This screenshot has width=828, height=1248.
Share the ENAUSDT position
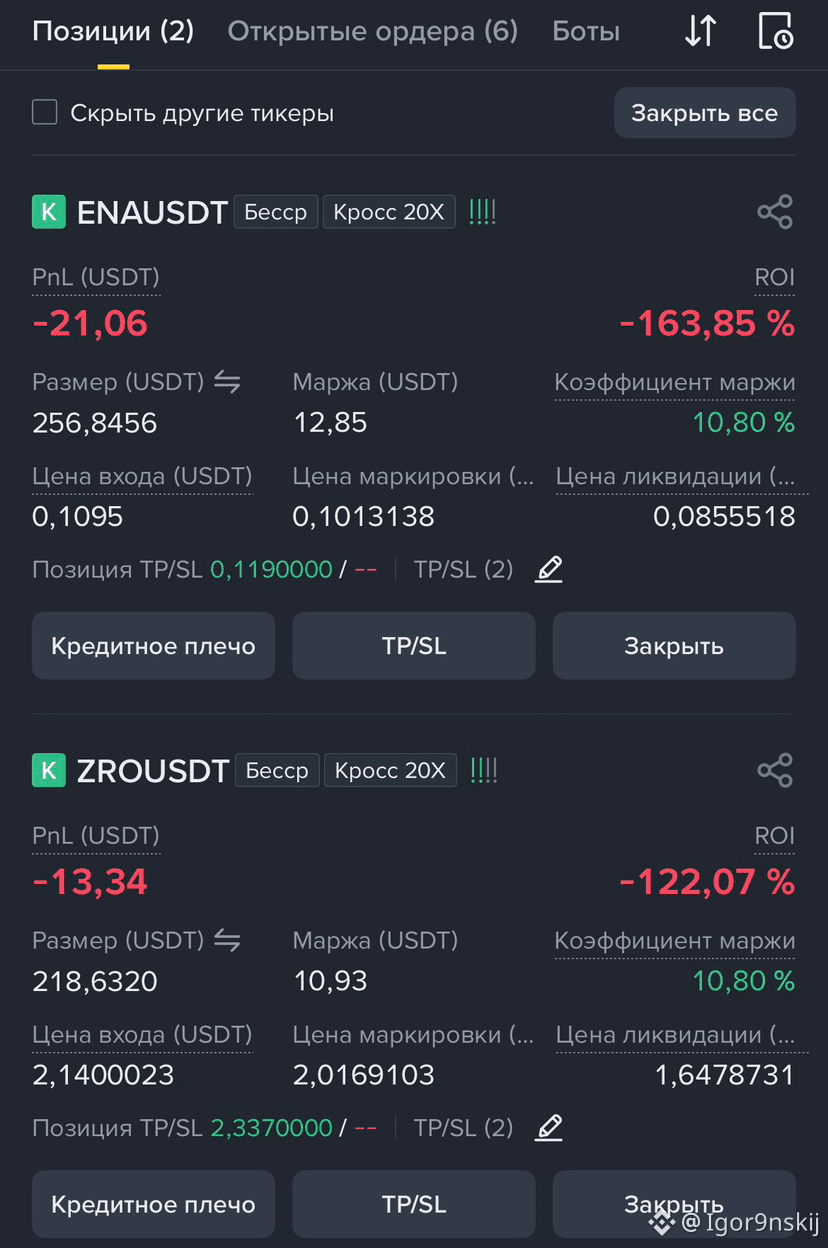775,212
